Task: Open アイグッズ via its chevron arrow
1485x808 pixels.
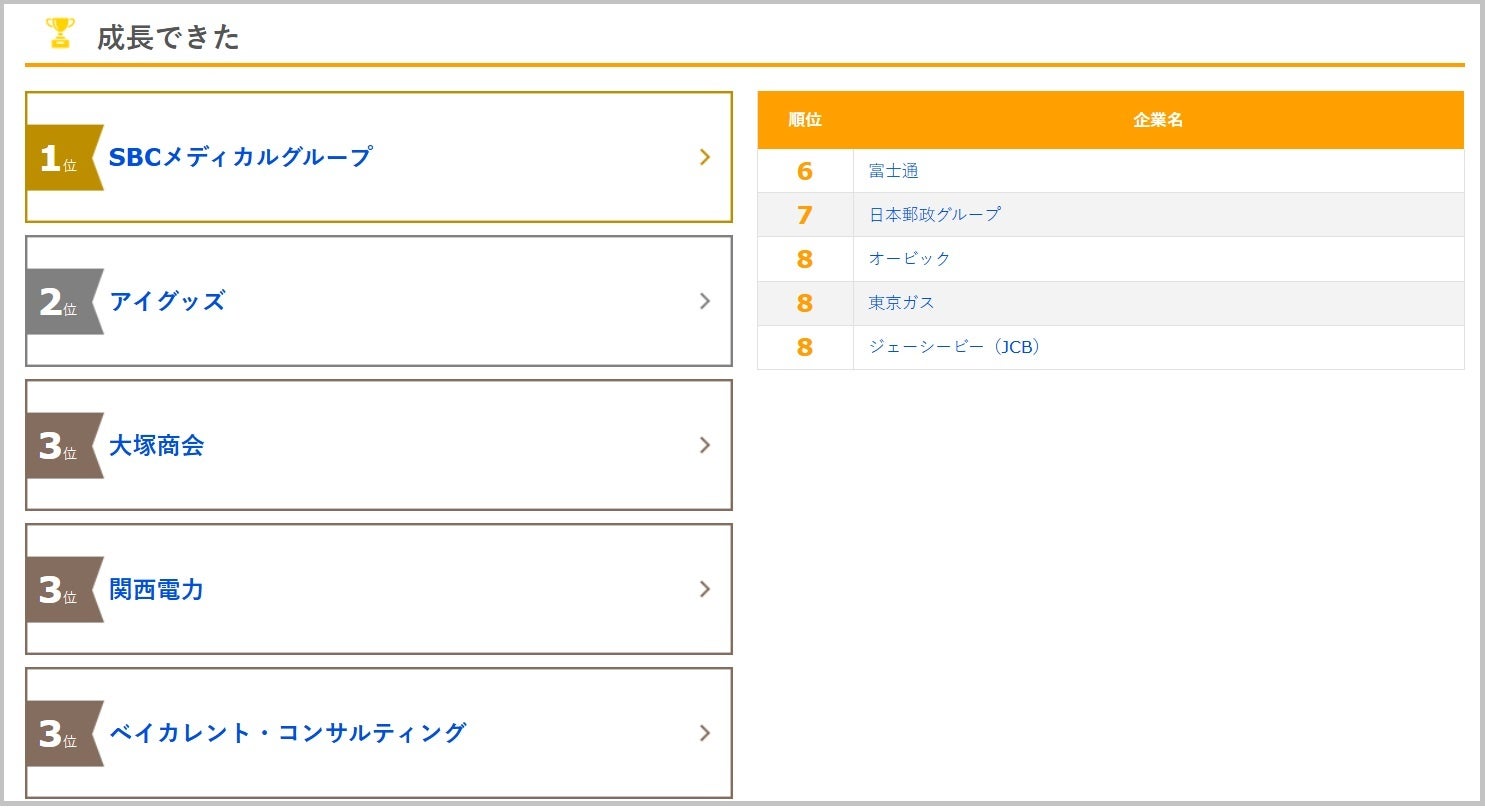Action: [705, 301]
